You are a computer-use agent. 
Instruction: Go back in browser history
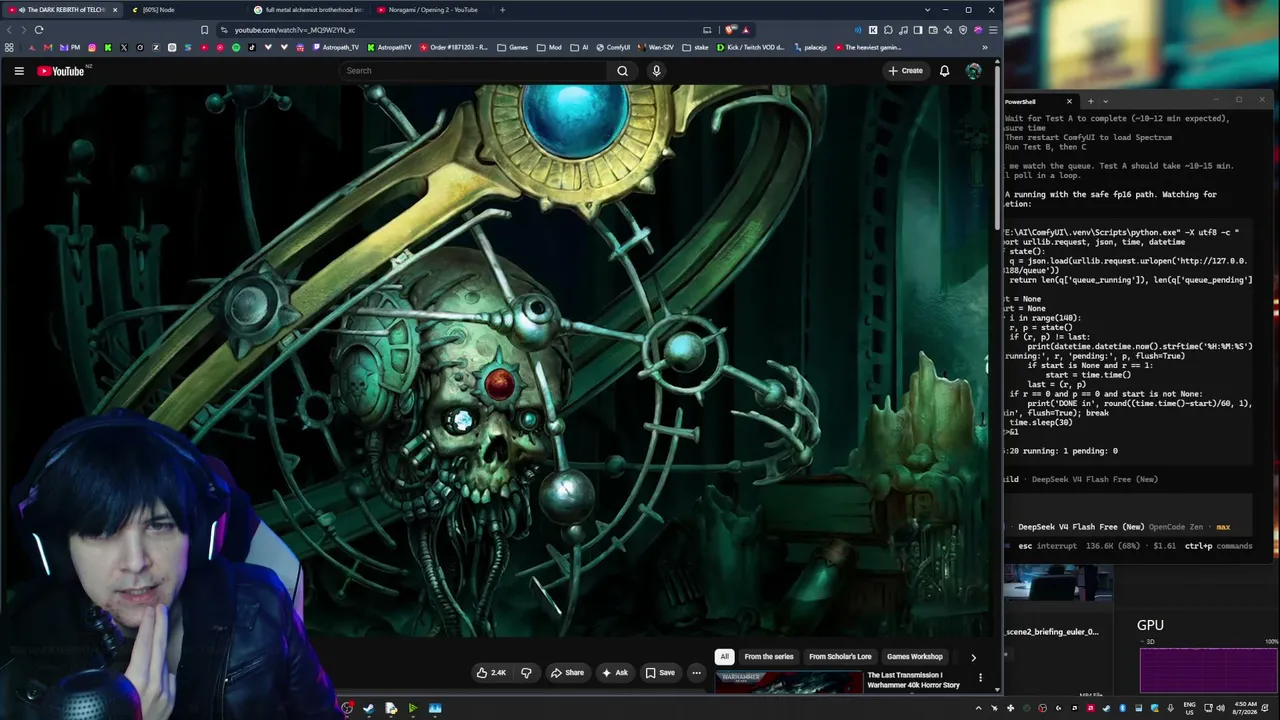pyautogui.click(x=9, y=30)
